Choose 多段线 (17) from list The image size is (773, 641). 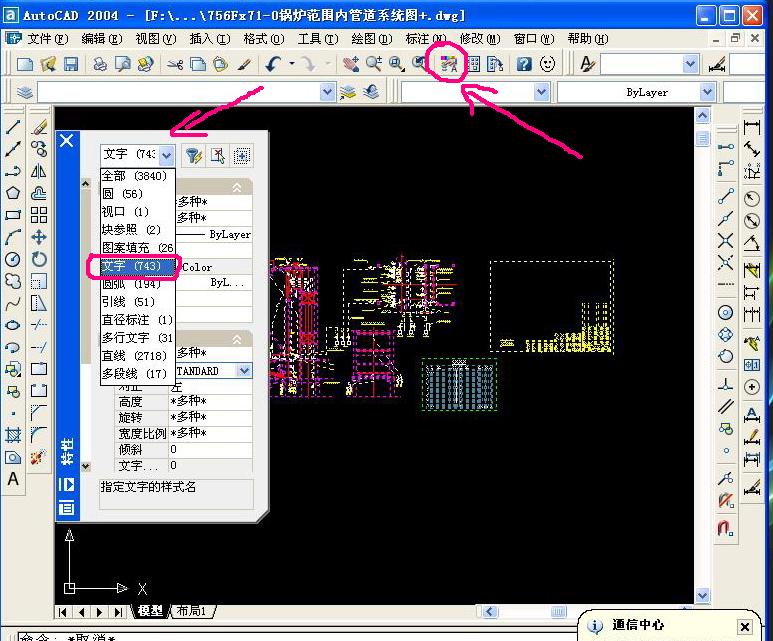(x=138, y=374)
